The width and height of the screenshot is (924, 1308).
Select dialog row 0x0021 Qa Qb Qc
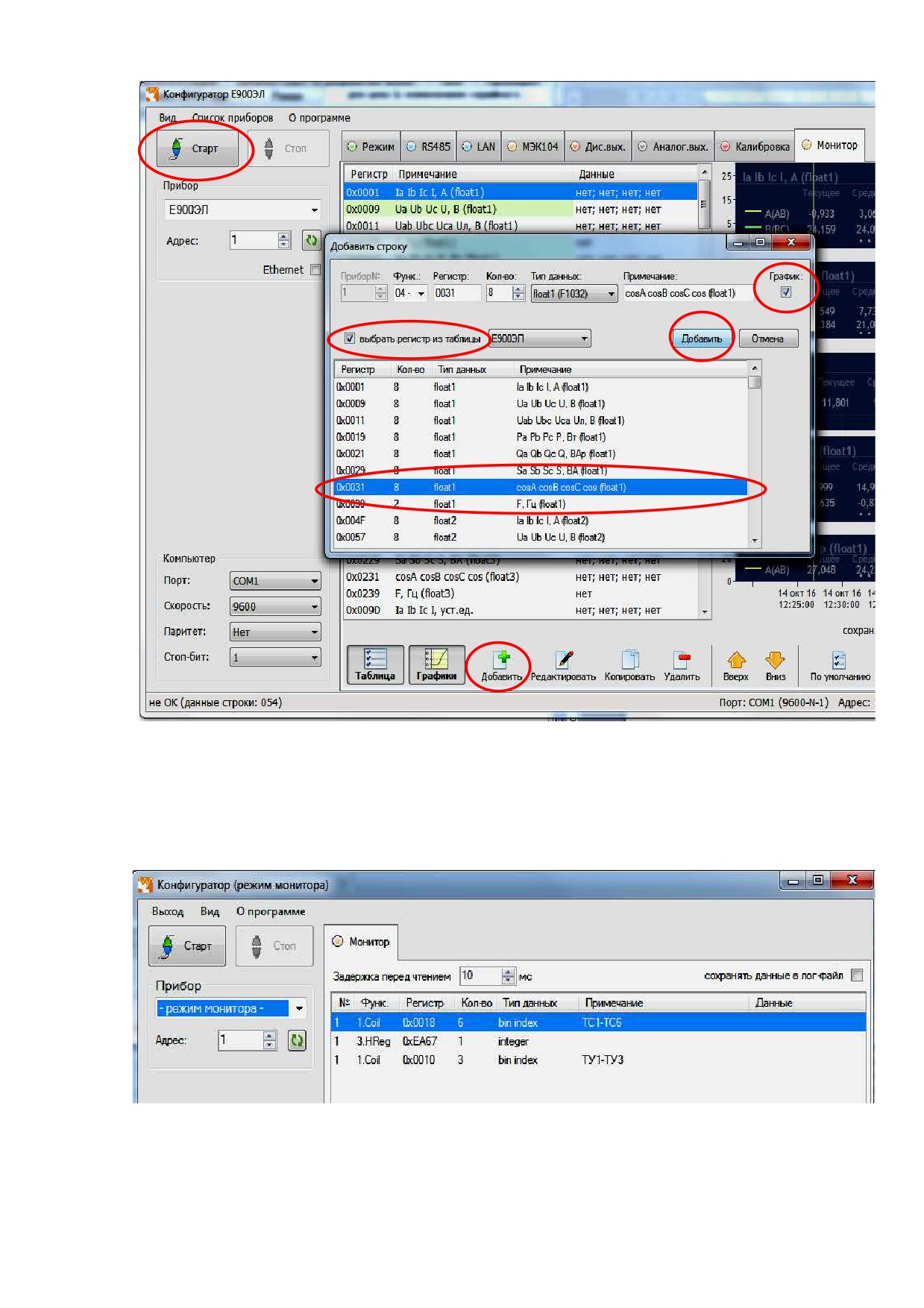541,453
